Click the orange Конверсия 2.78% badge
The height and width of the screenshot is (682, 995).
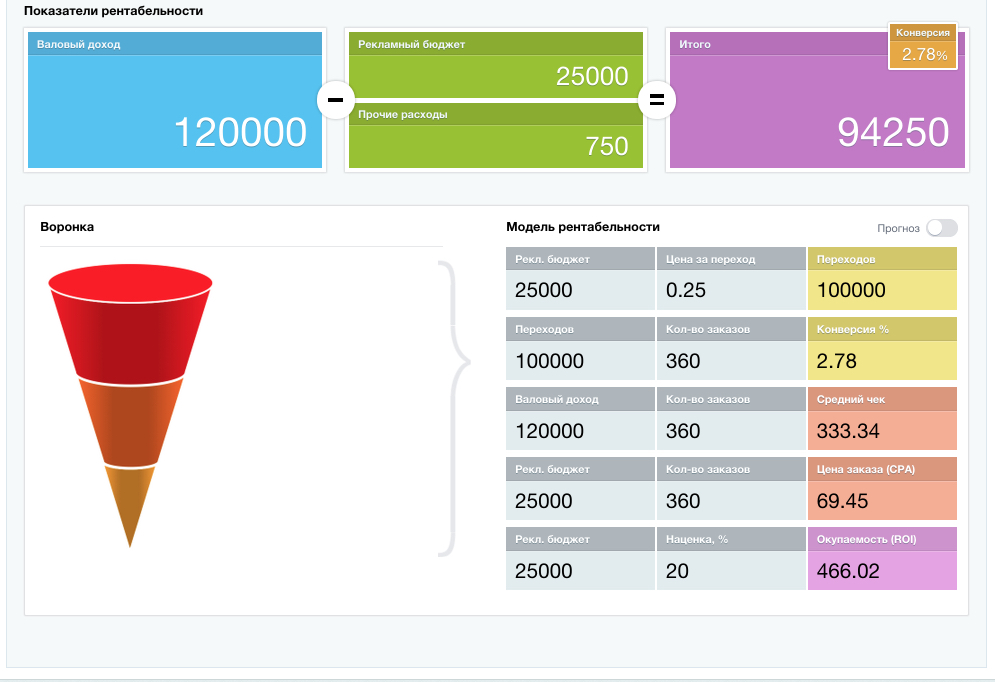click(x=923, y=47)
